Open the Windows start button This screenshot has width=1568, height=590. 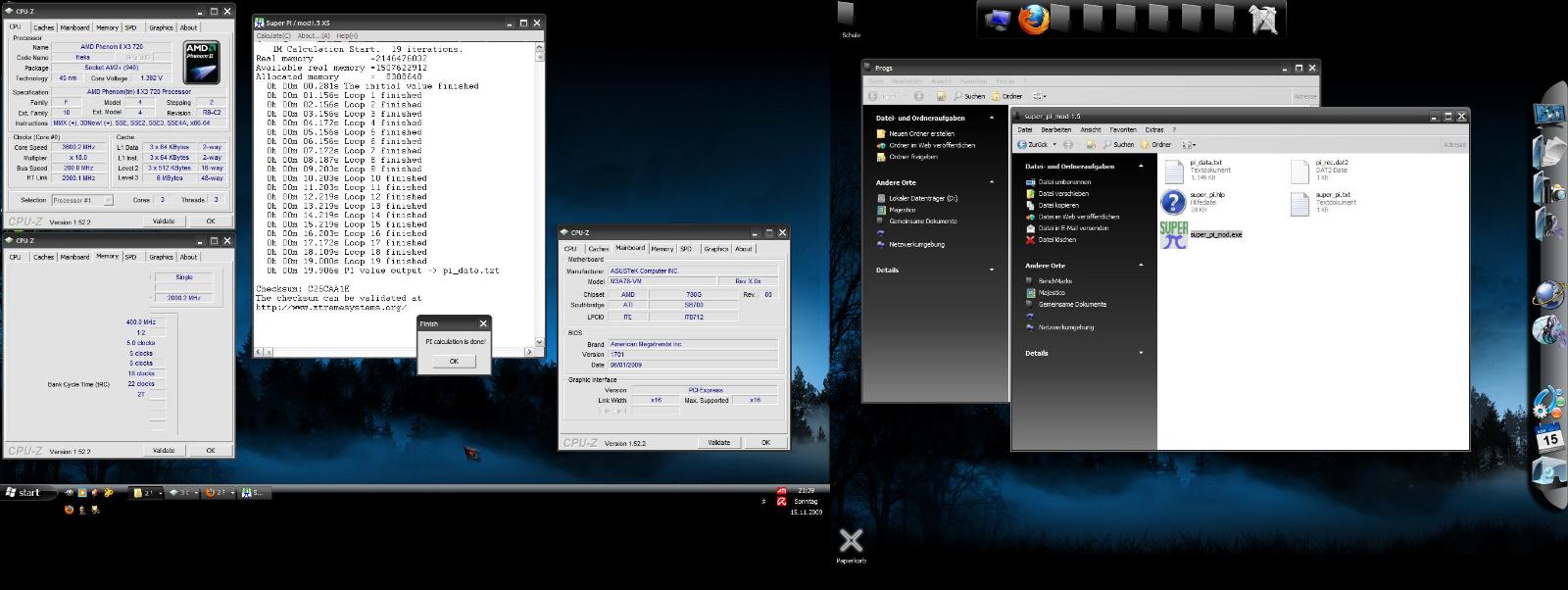(24, 492)
